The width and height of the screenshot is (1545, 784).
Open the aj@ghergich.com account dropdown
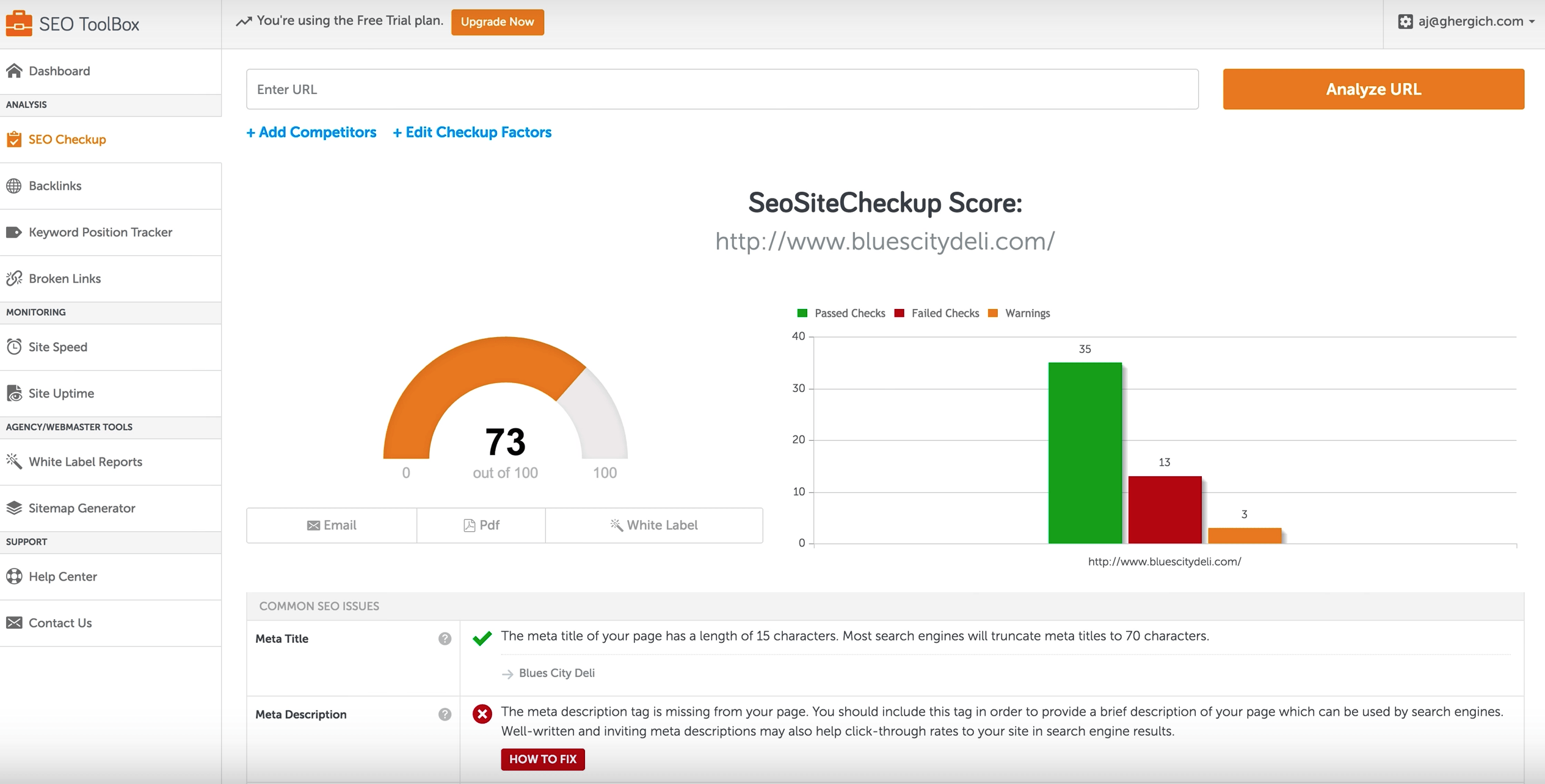point(1471,21)
